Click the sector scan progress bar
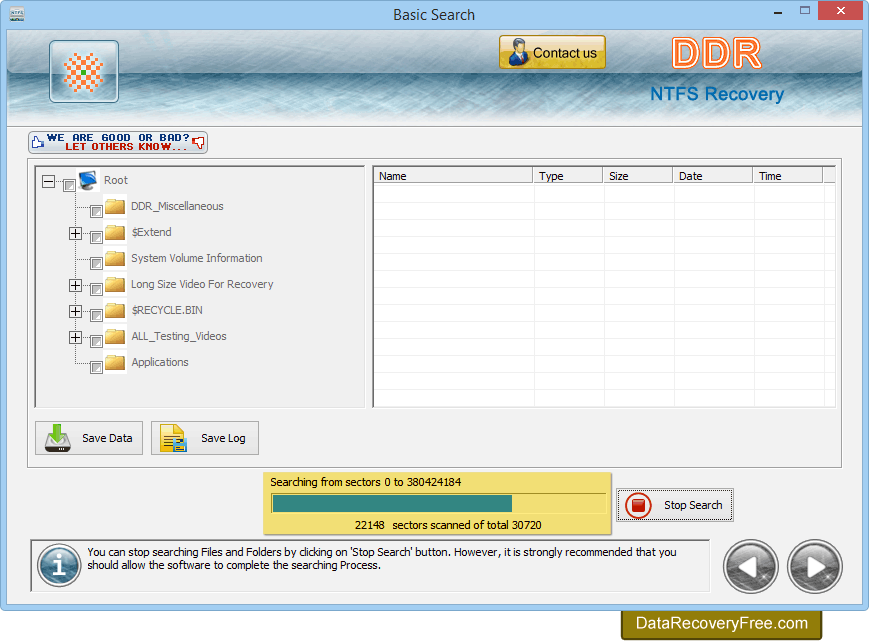Viewport: 869px width, 641px height. (438, 504)
